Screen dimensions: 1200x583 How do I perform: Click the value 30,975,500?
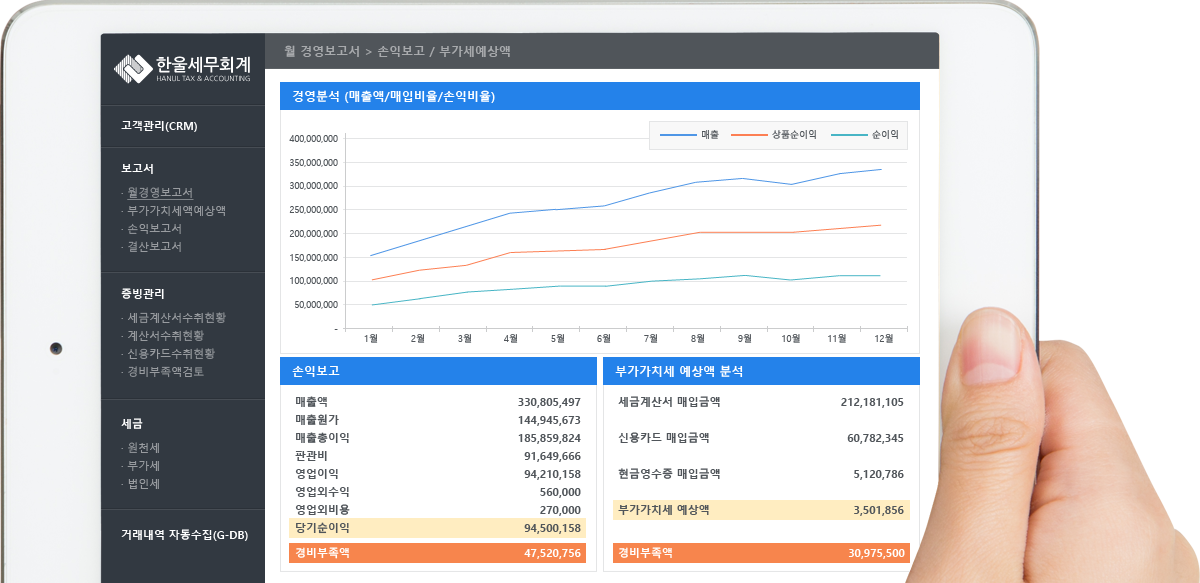[x=876, y=553]
